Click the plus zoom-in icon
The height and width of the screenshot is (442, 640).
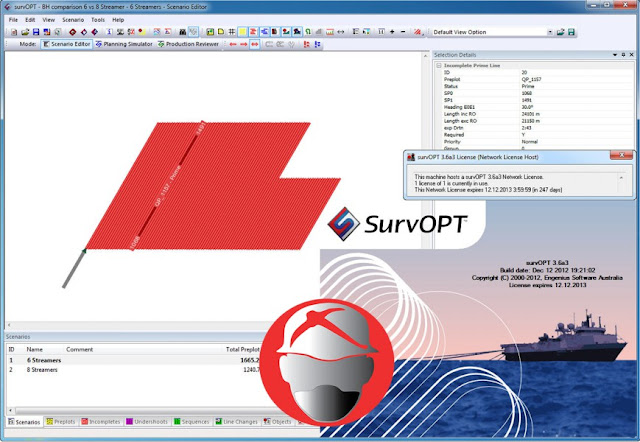pos(392,32)
